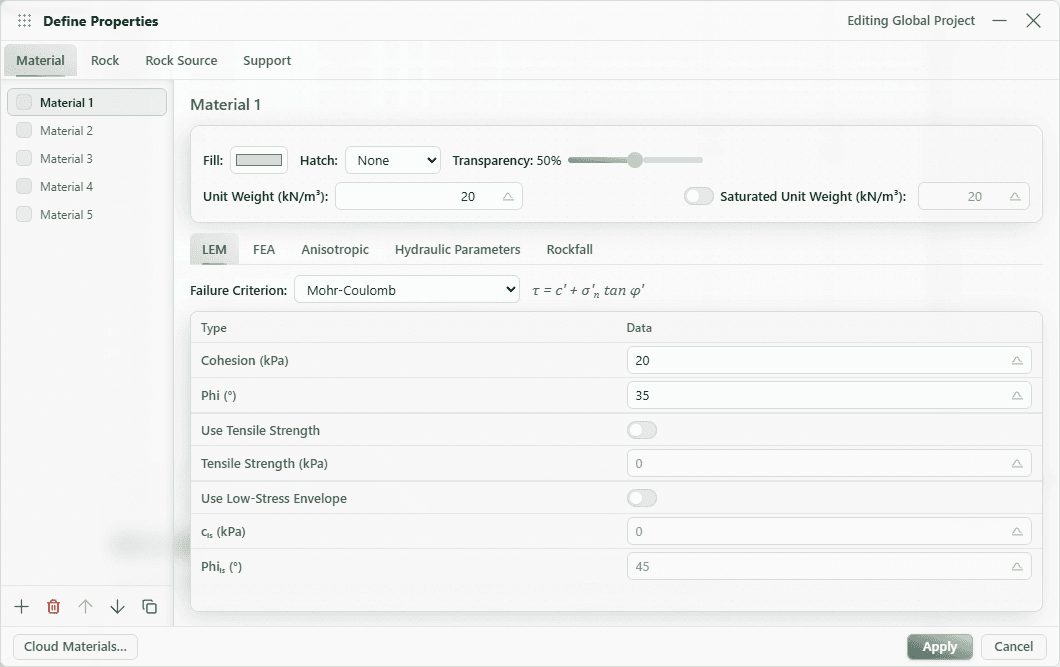Open the Hatch pattern dropdown

pyautogui.click(x=393, y=160)
